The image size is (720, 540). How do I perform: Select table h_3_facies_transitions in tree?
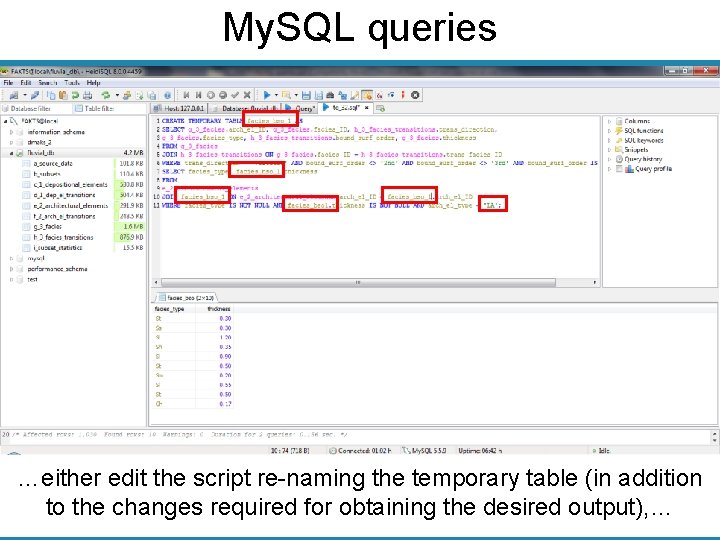(x=63, y=237)
